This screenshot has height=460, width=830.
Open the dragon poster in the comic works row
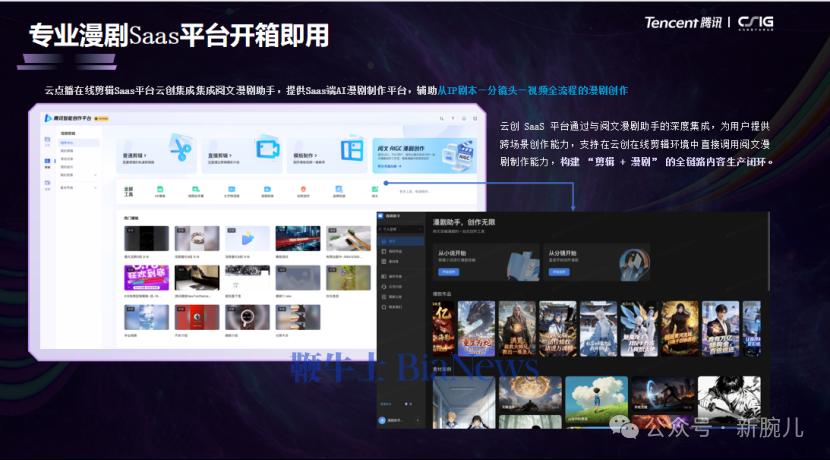(x=476, y=329)
